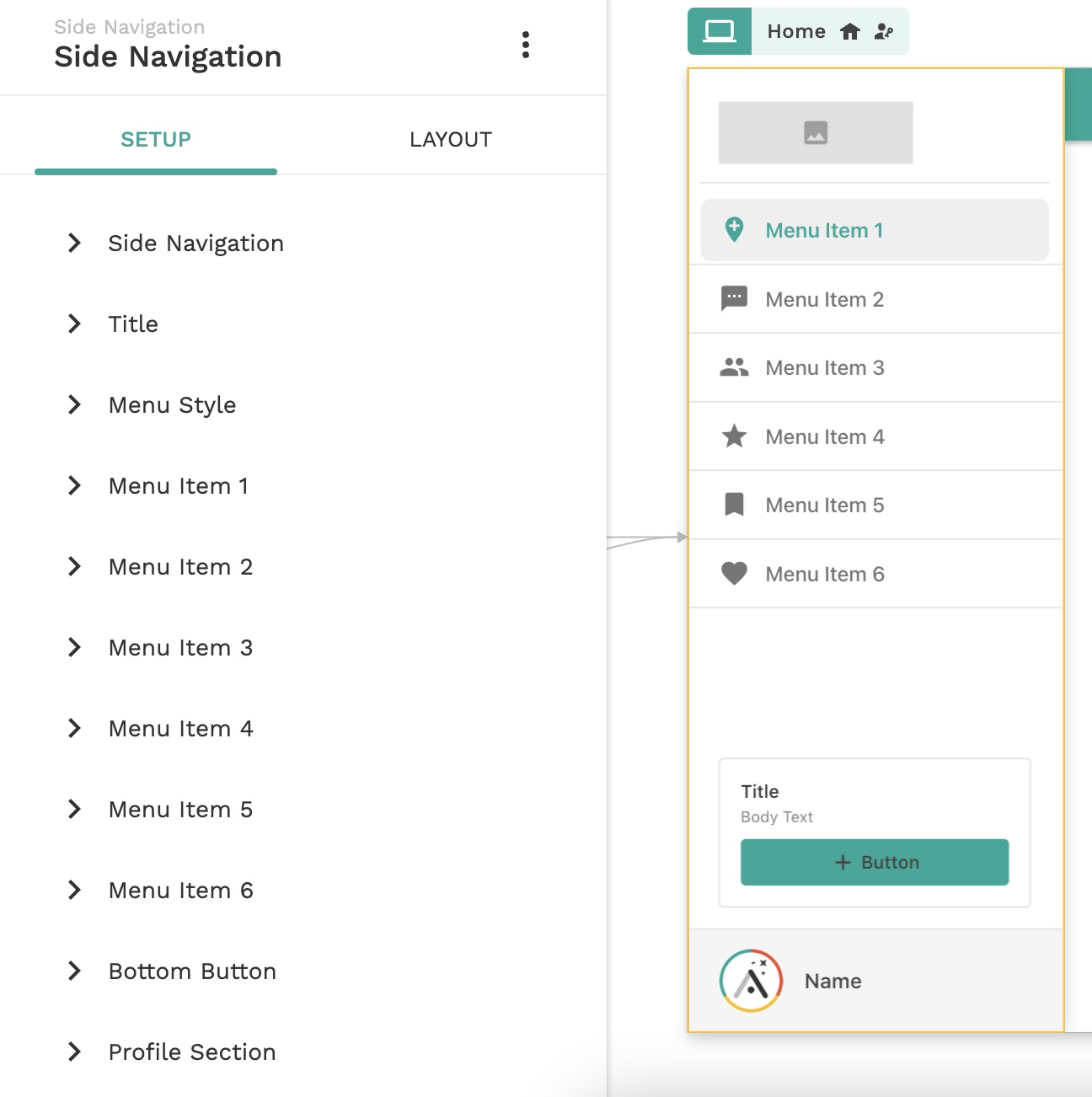The width and height of the screenshot is (1092, 1097).
Task: Click the home icon beside Home label
Action: [x=850, y=32]
